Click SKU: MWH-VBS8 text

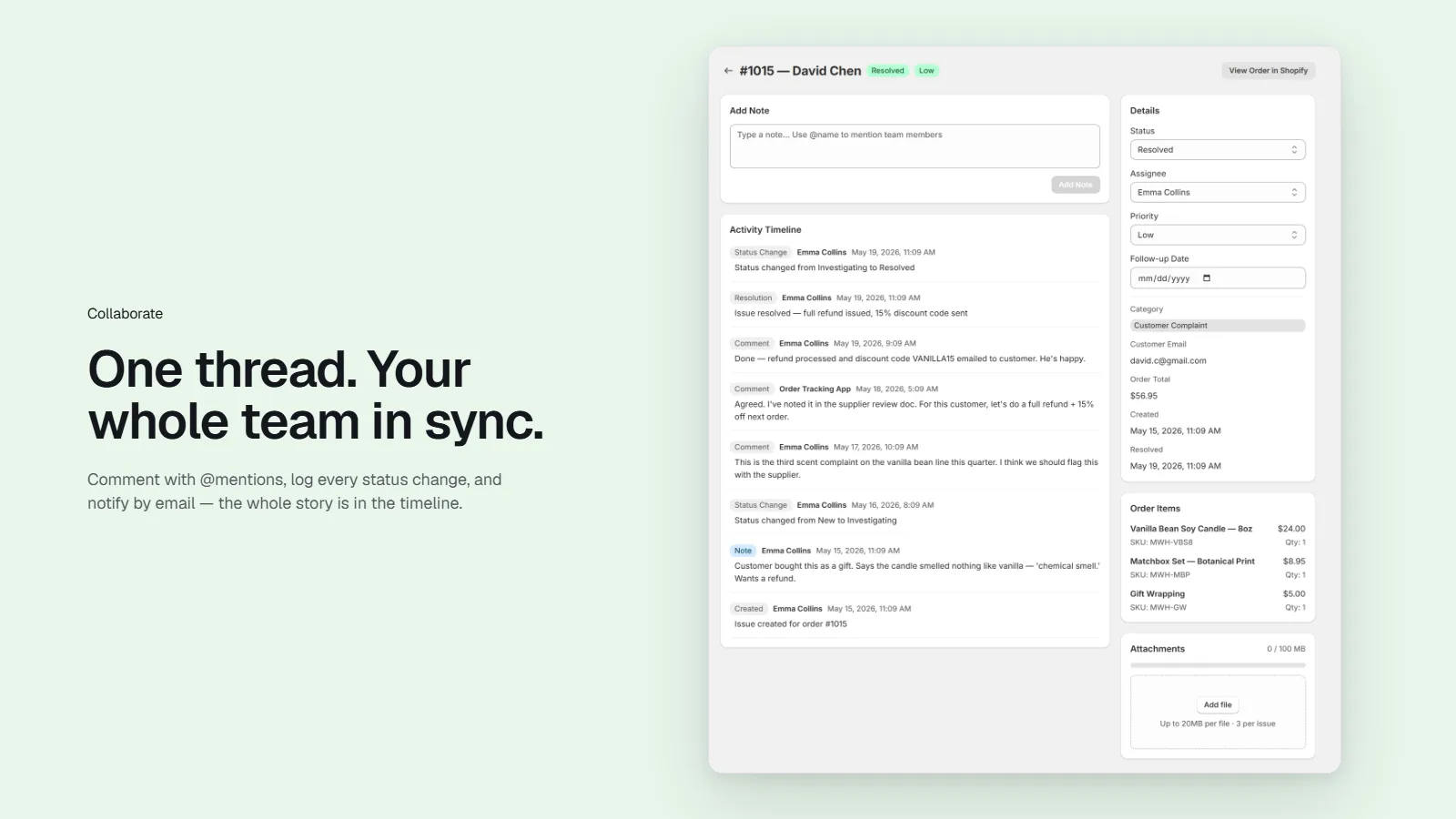coord(1161,542)
